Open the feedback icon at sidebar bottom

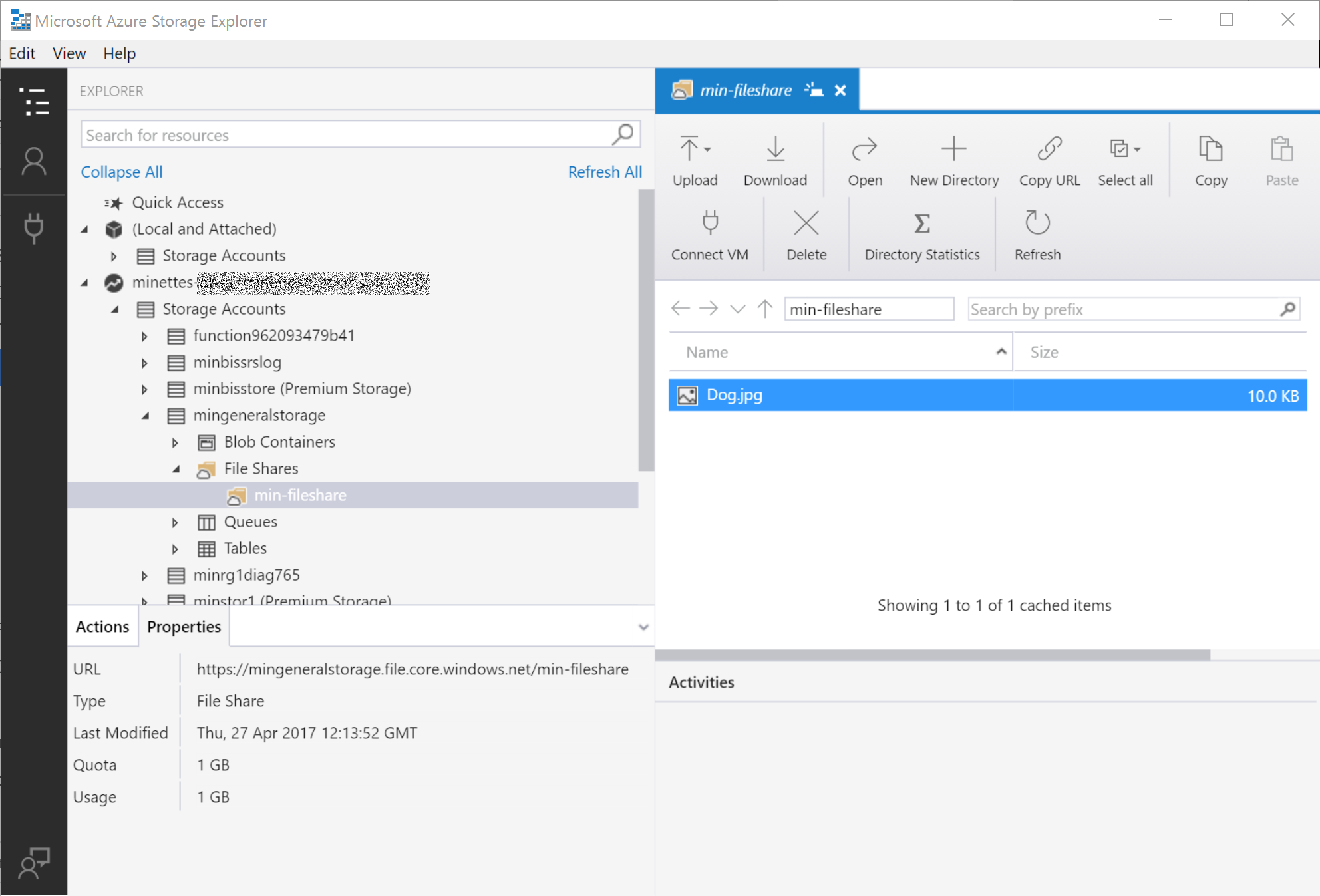point(34,863)
